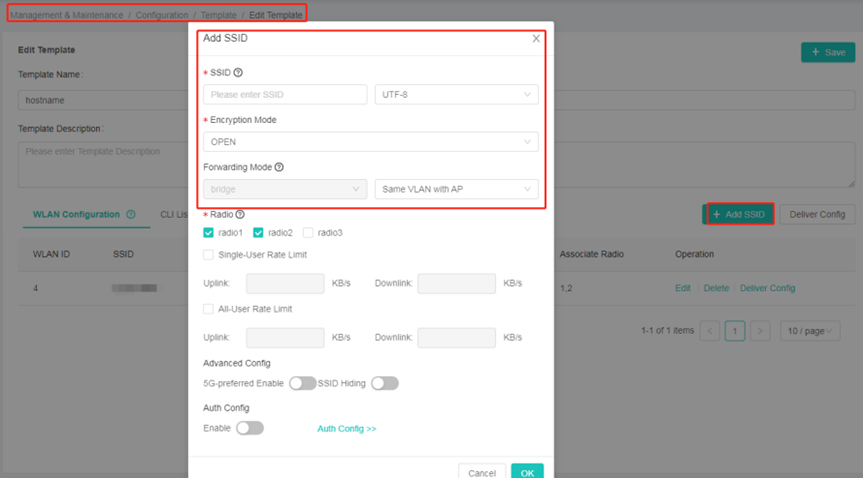Viewport: 863px width, 478px height.
Task: Open the Same VLAN with AP dropdown
Action: (x=456, y=189)
